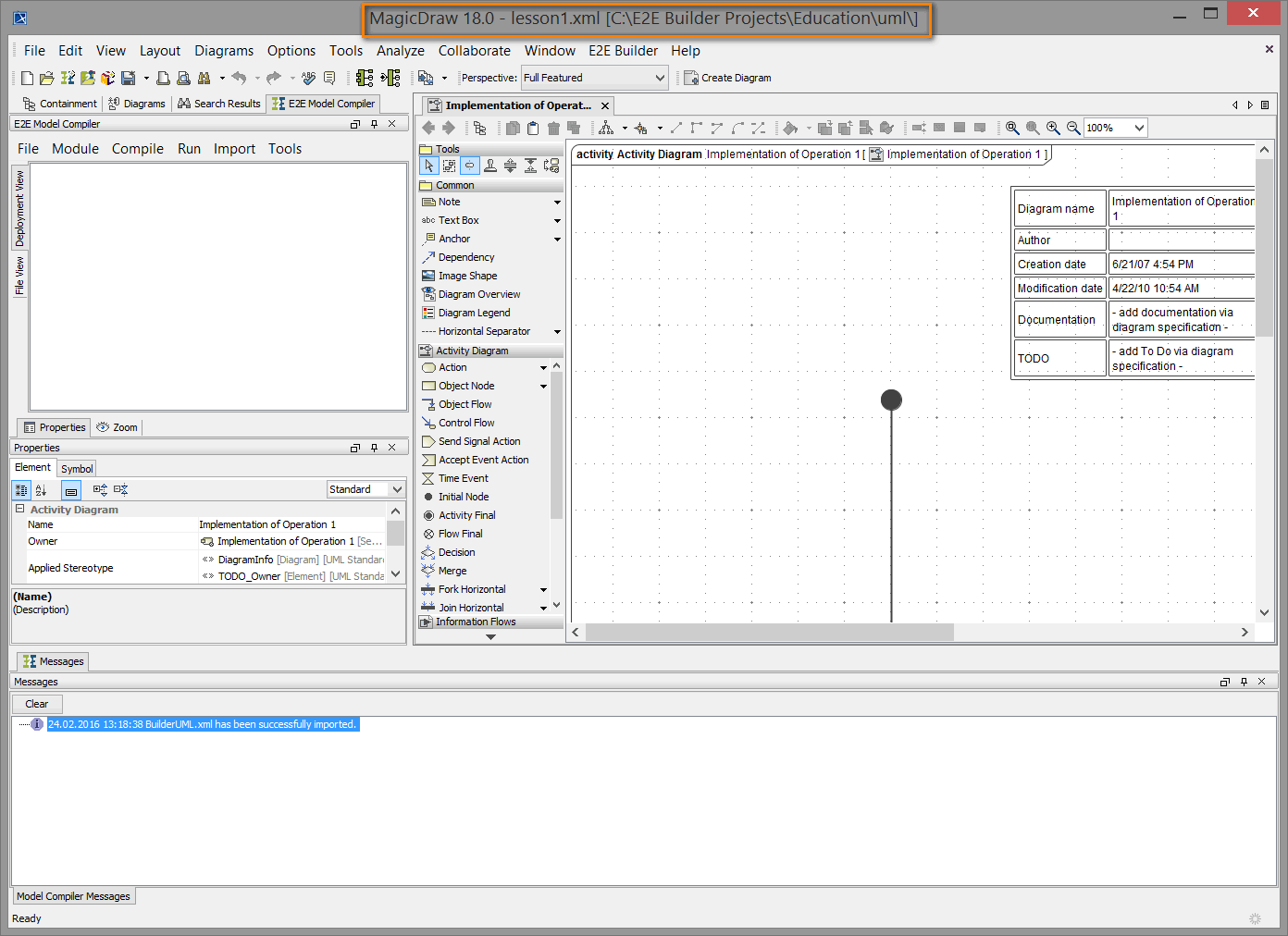Image resolution: width=1288 pixels, height=936 pixels.
Task: Pin the Properties panel
Action: [374, 447]
